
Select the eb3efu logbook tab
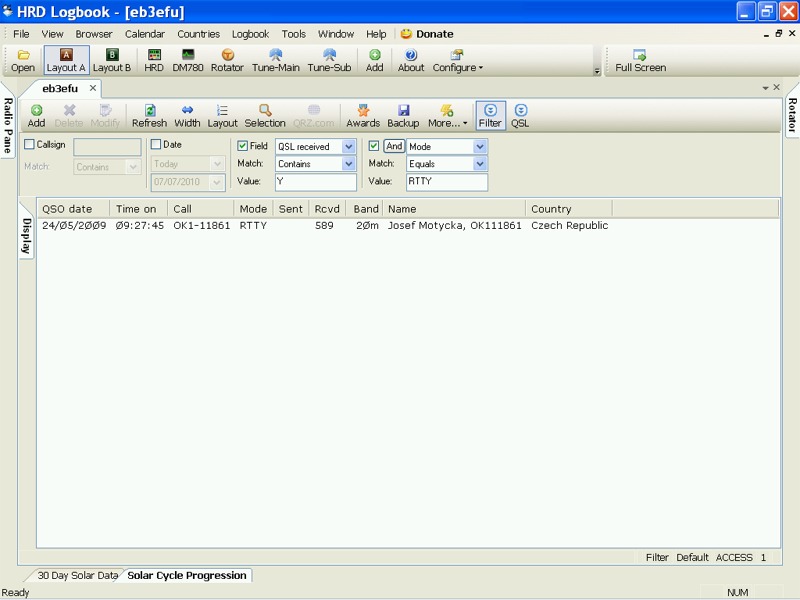tap(60, 88)
